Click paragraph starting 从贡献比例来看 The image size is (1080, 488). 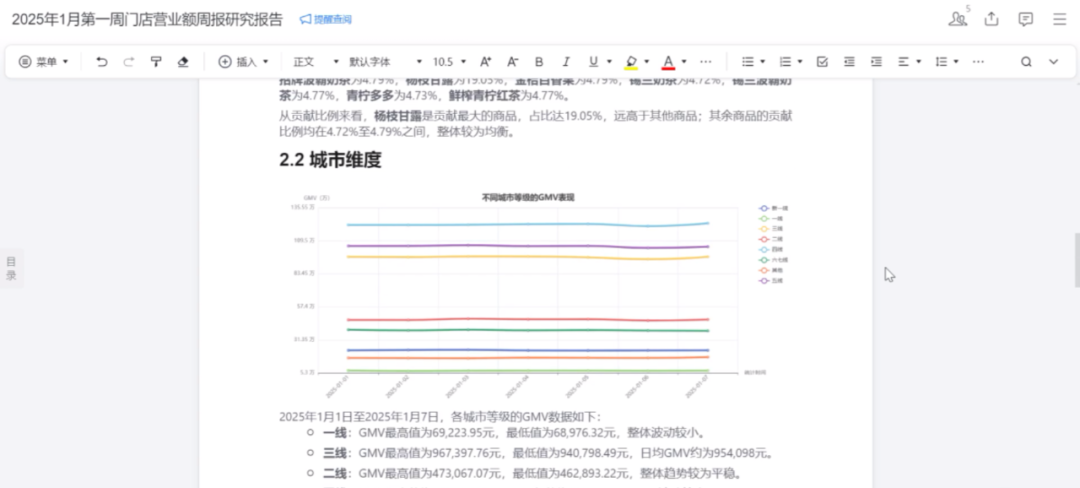(x=536, y=124)
